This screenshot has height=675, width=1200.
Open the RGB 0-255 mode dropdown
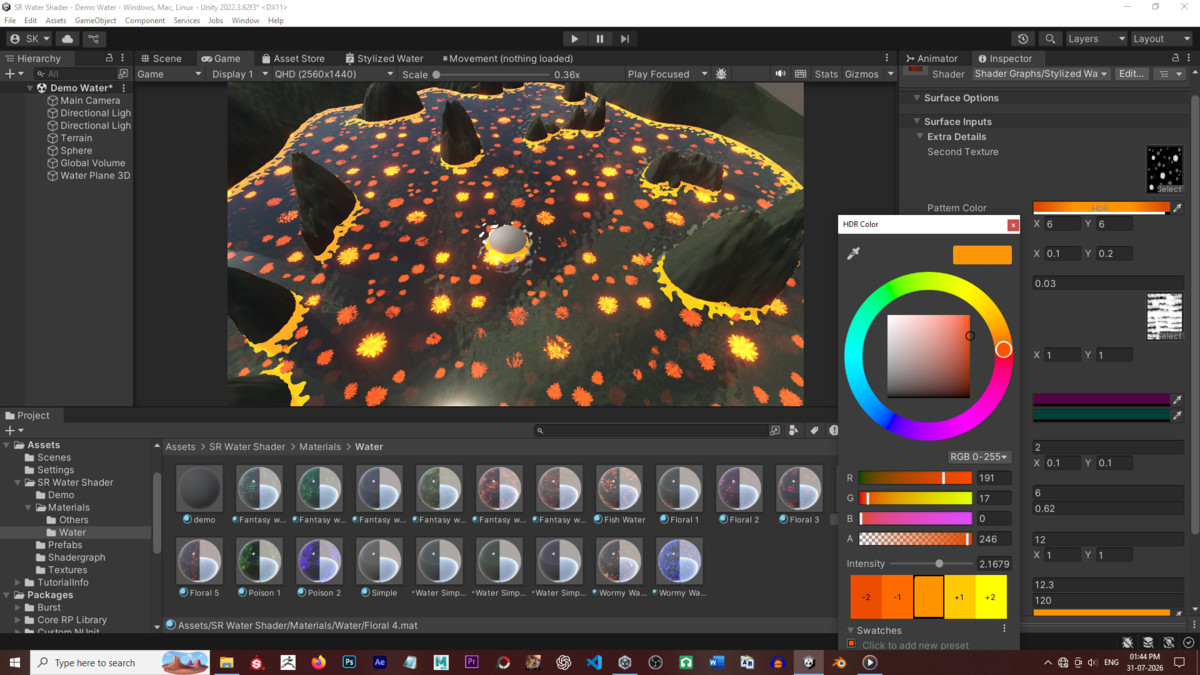pyautogui.click(x=979, y=457)
